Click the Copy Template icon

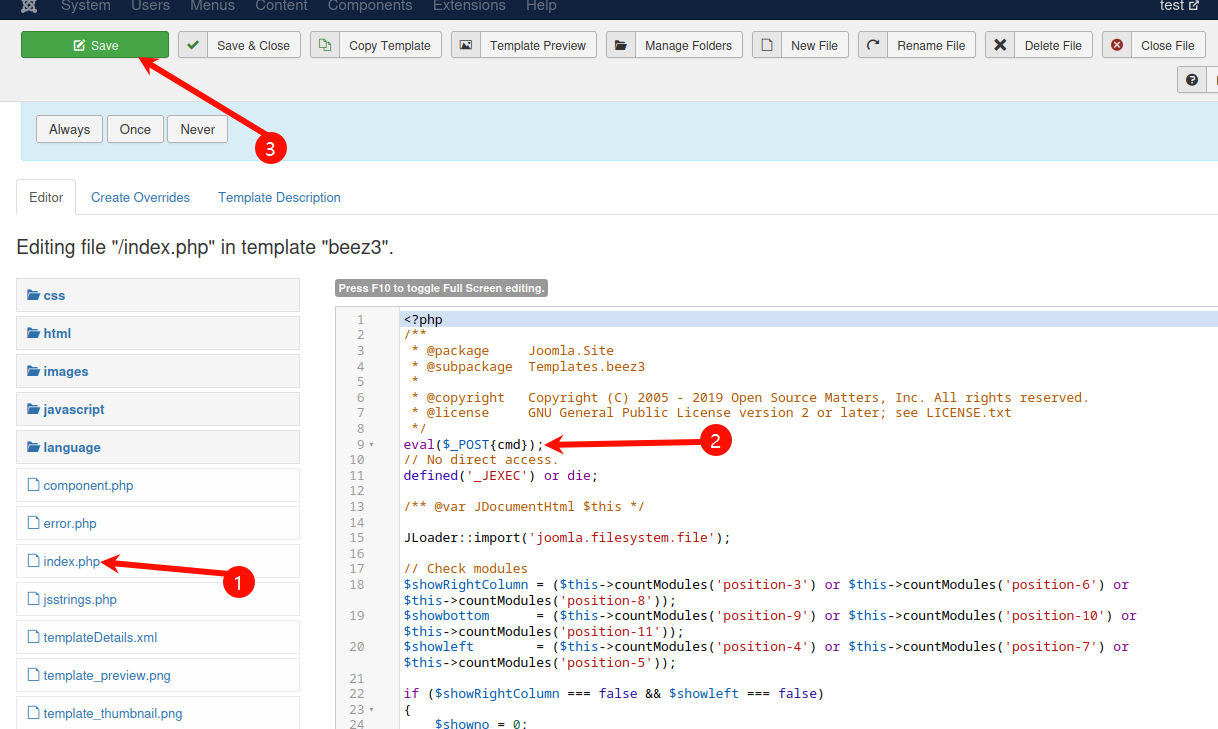coord(325,45)
